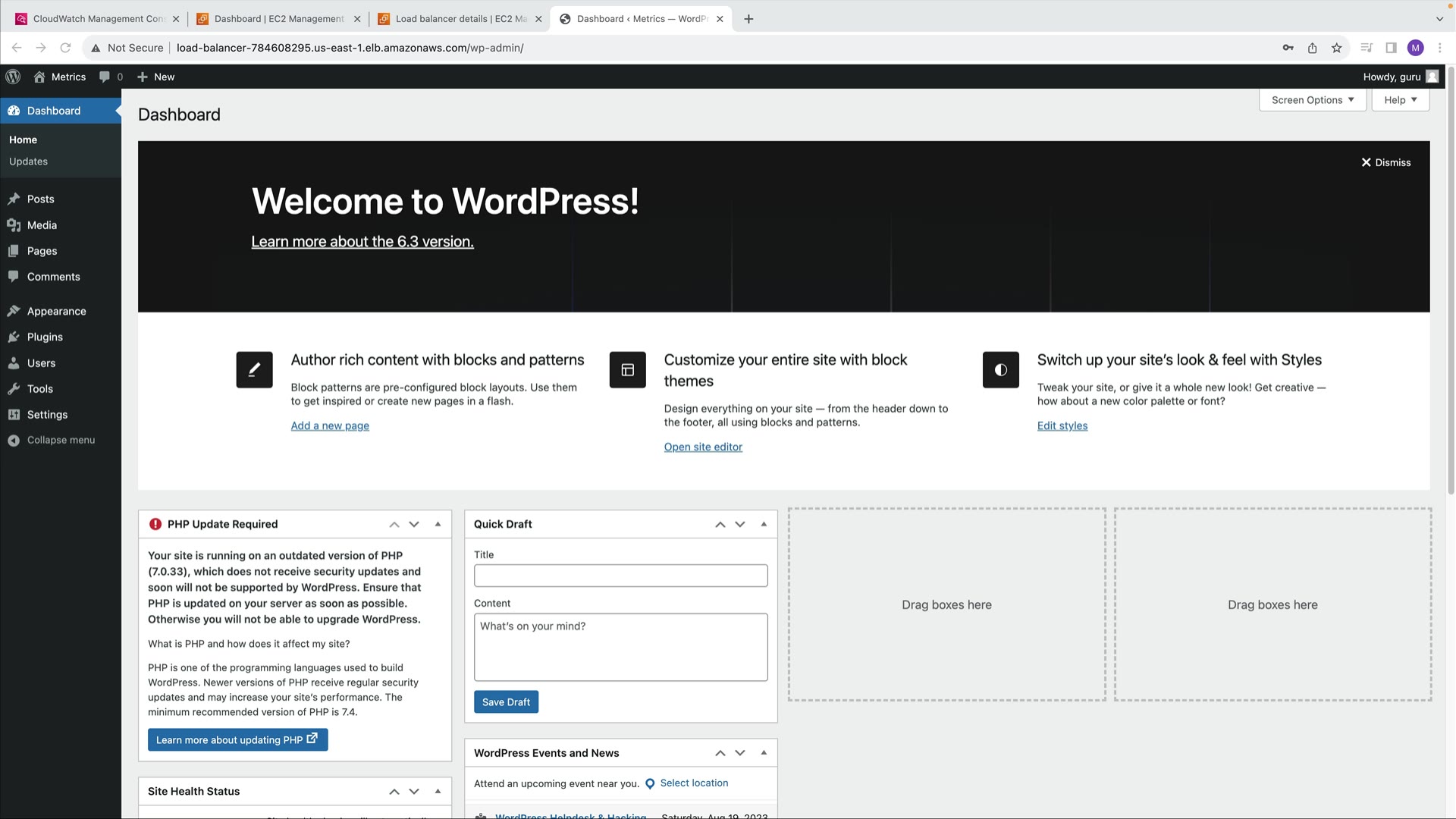The width and height of the screenshot is (1456, 819).
Task: Switch to the Load balancer details tab
Action: coord(460,19)
